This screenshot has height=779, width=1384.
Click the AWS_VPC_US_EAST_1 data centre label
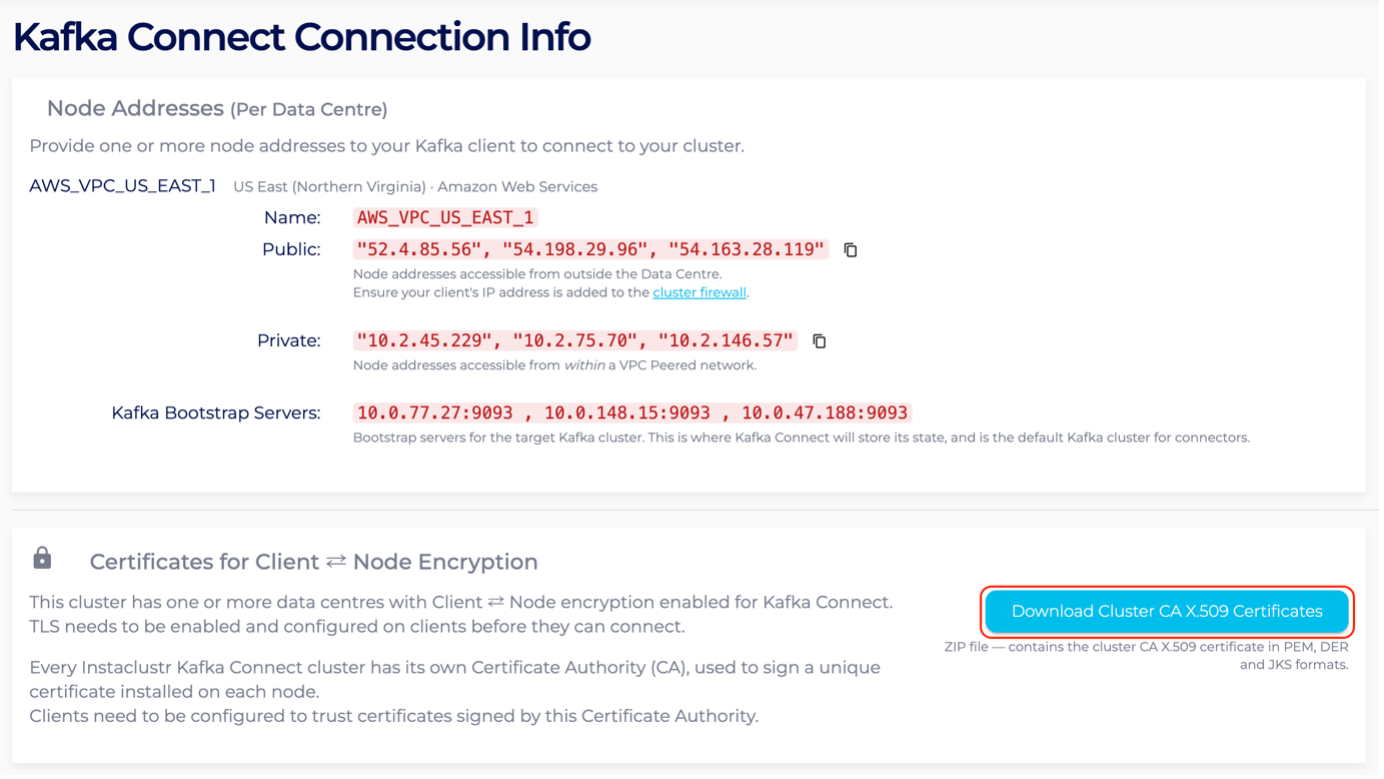[123, 186]
